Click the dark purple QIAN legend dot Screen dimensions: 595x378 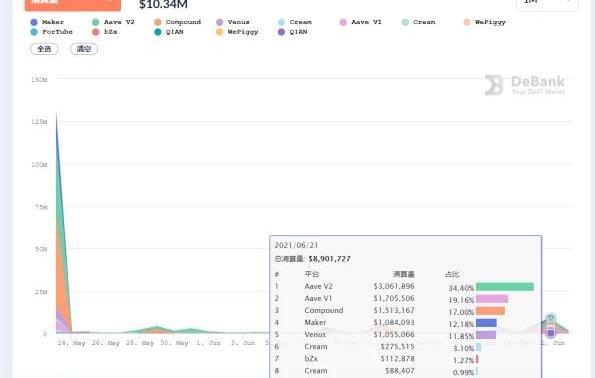pyautogui.click(x=282, y=32)
